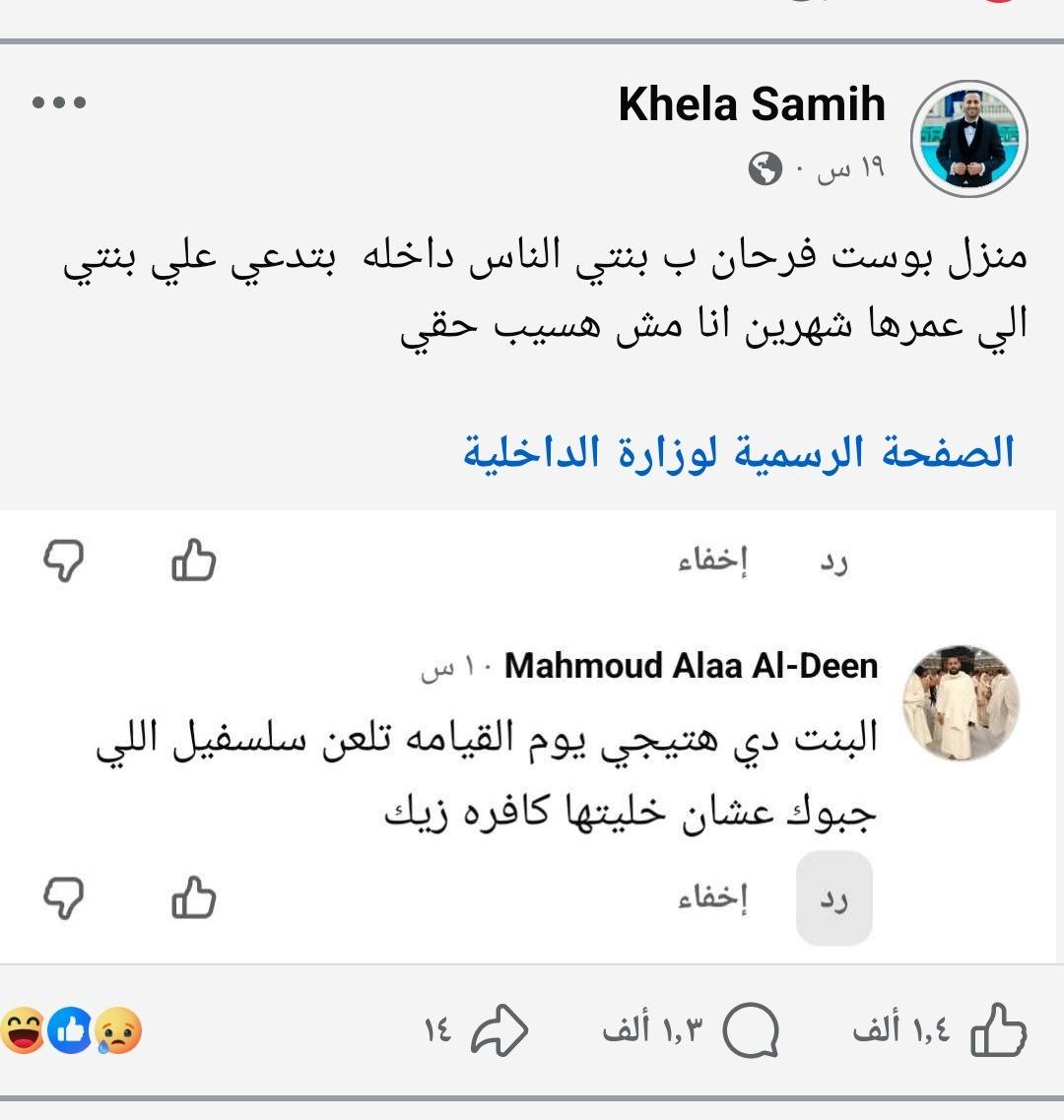1064x1120 pixels.
Task: Open the three-dots menu on Khela Samih's comment
Action: (59, 102)
